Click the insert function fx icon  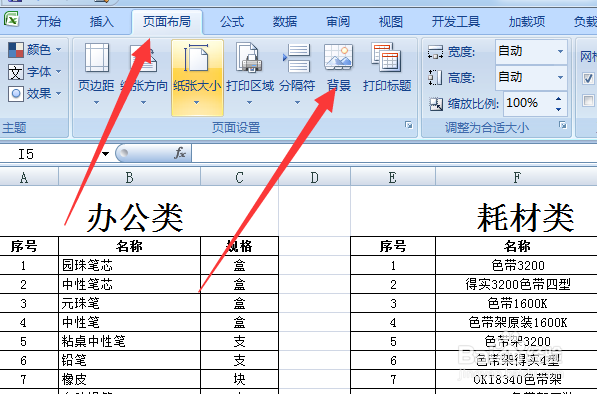click(x=180, y=153)
